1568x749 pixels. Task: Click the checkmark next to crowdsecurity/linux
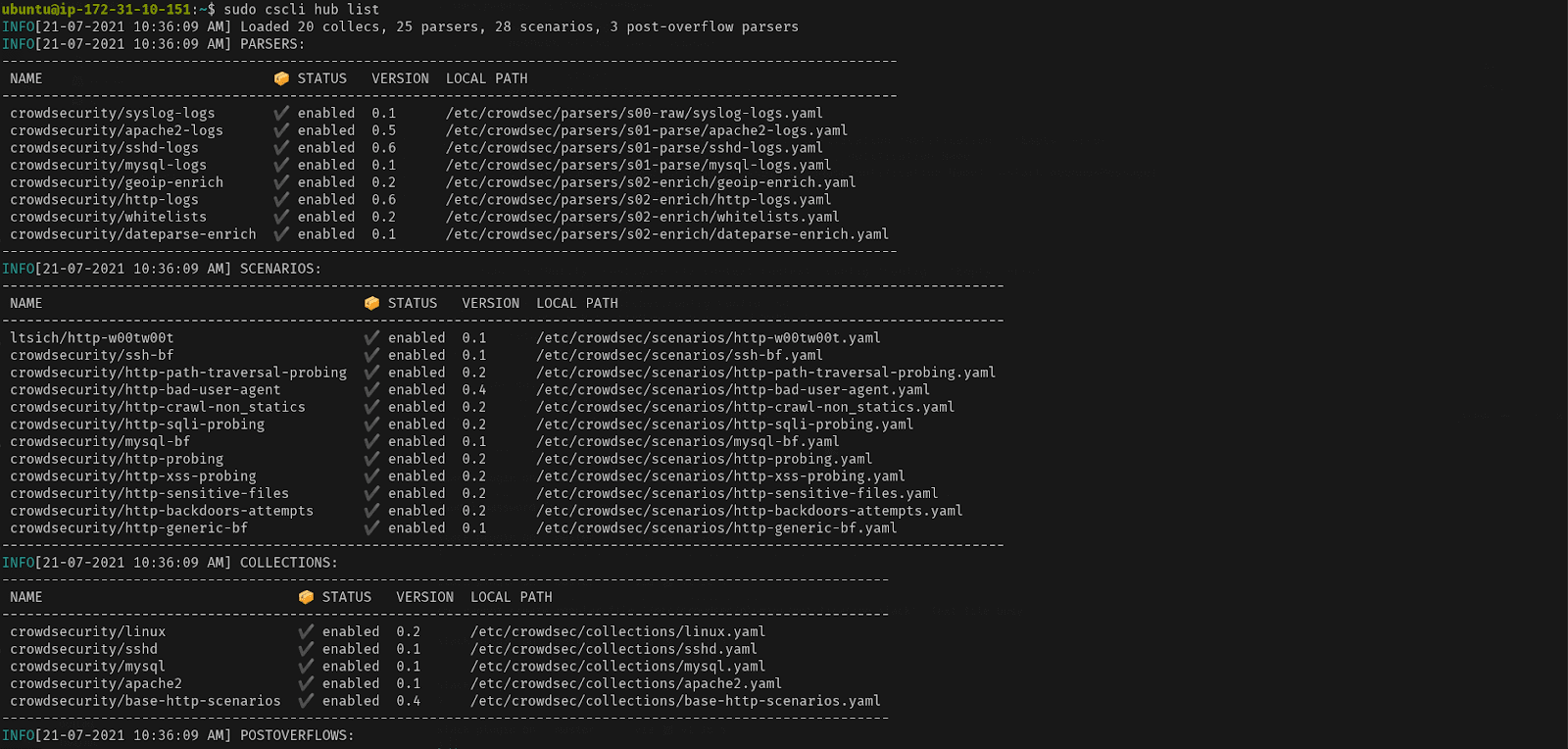306,632
